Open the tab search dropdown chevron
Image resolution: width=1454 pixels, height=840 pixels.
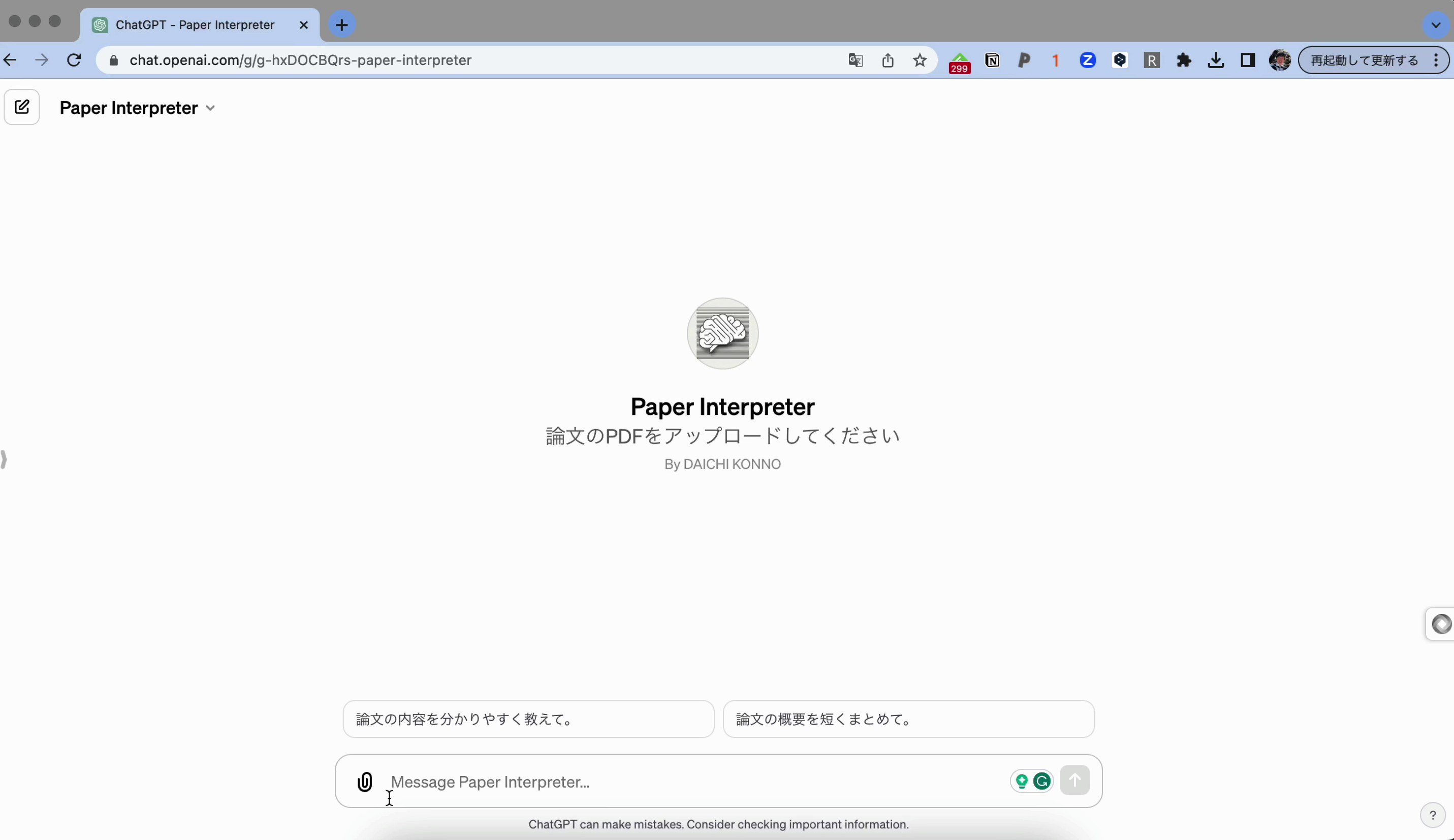coord(1436,25)
